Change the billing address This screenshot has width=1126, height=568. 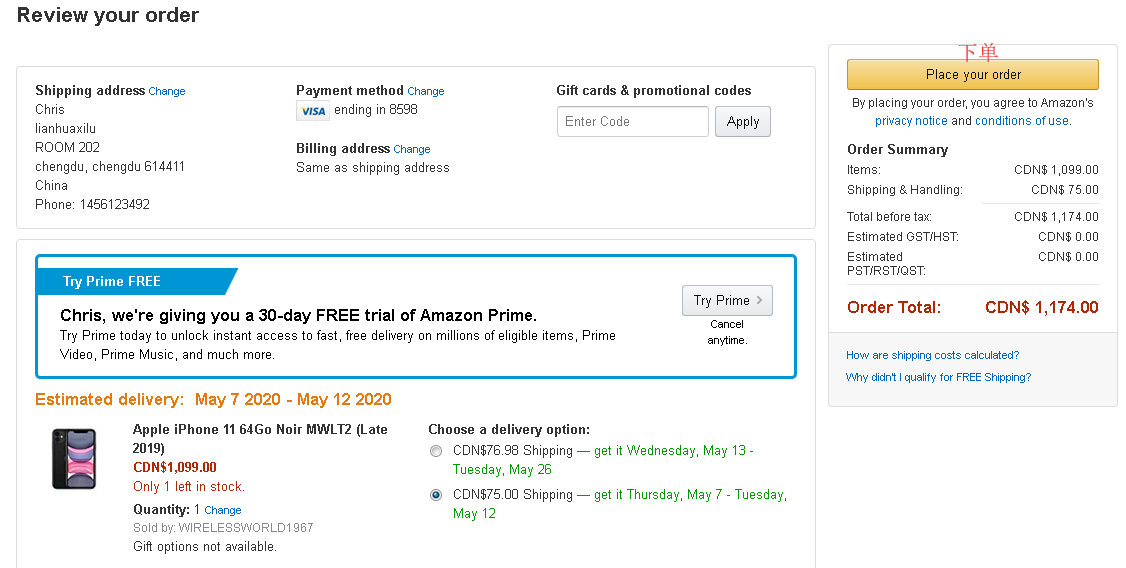click(412, 149)
